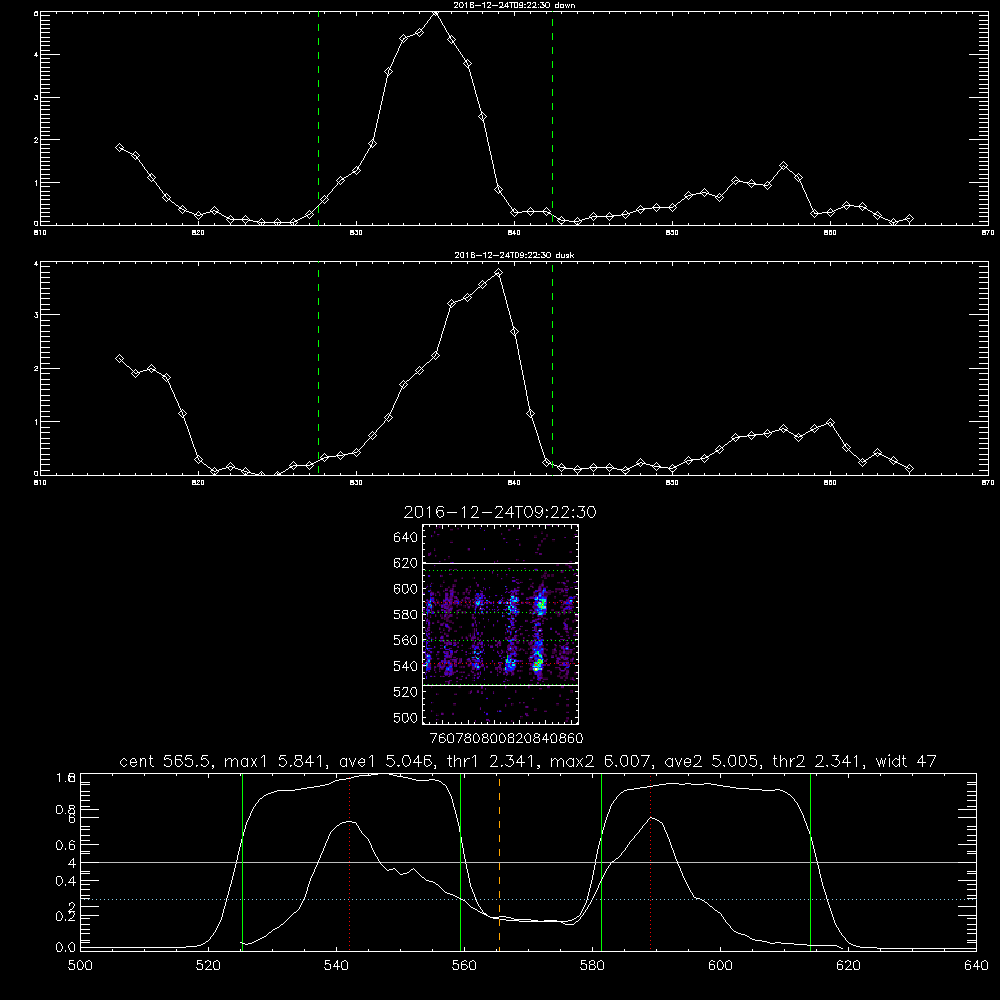Click the peak diamond marker of the dawn curve
The height and width of the screenshot is (1000, 1000).
[436, 12]
